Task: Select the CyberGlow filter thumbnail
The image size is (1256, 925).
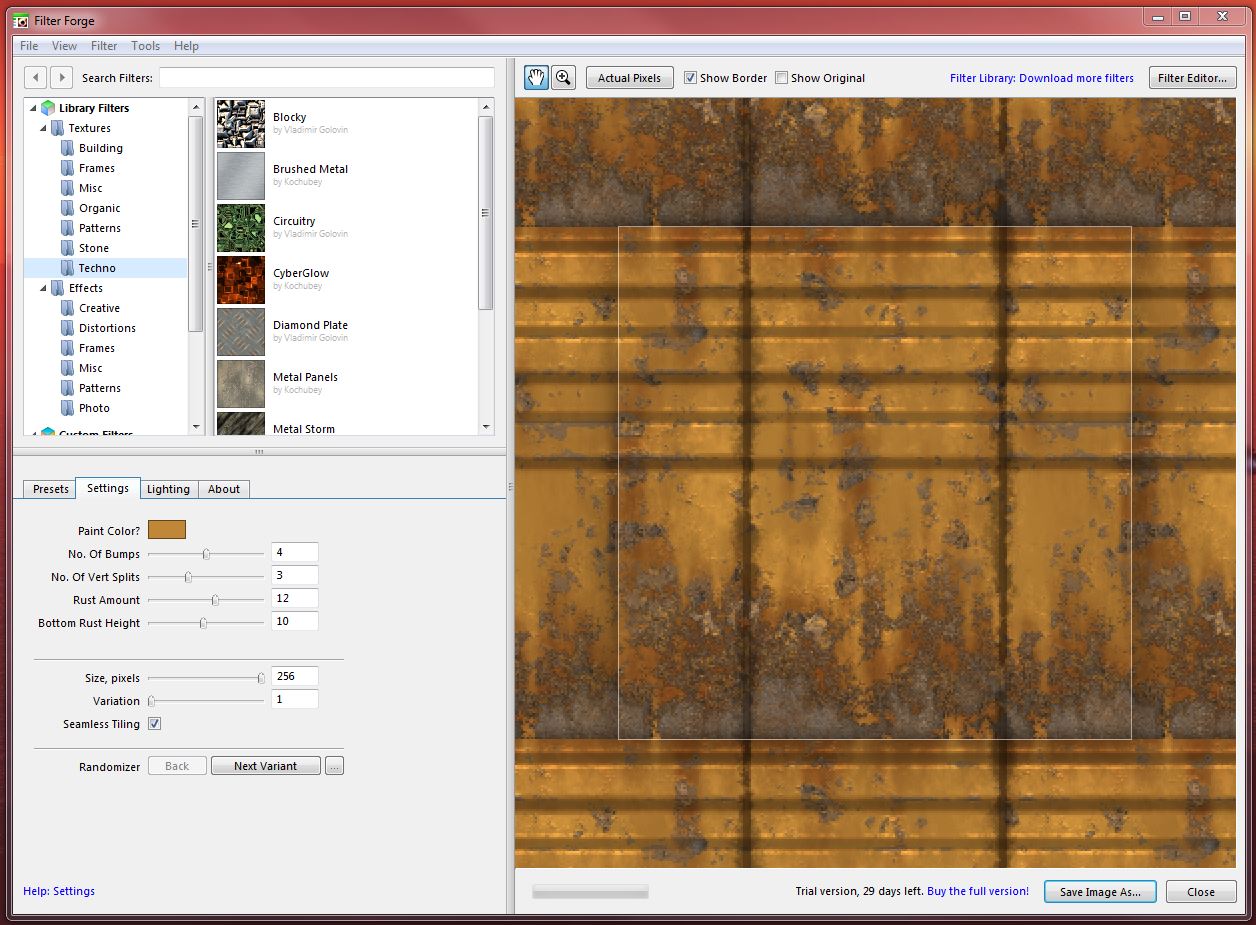Action: point(241,280)
